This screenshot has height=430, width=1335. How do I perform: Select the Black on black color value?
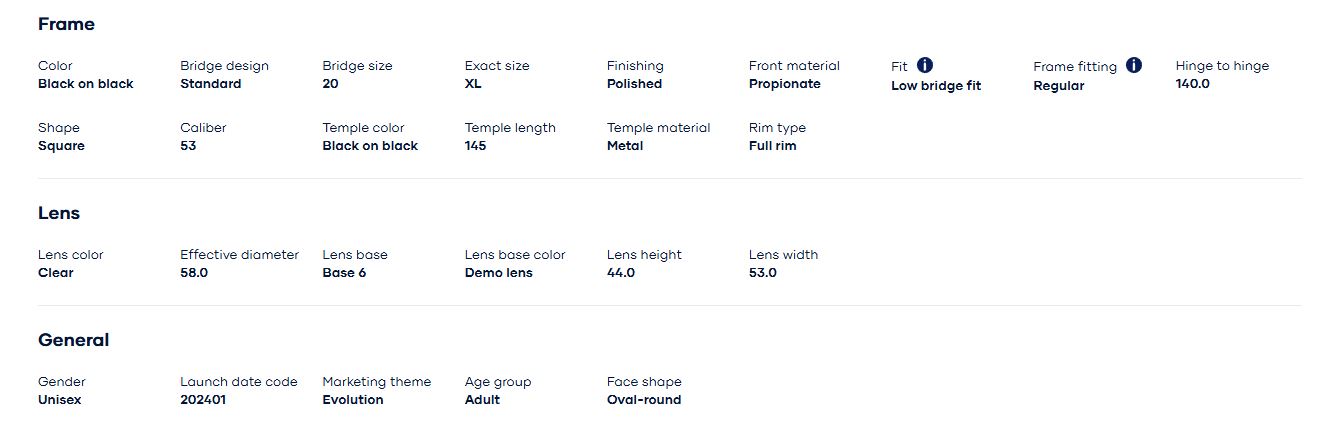[x=86, y=84]
